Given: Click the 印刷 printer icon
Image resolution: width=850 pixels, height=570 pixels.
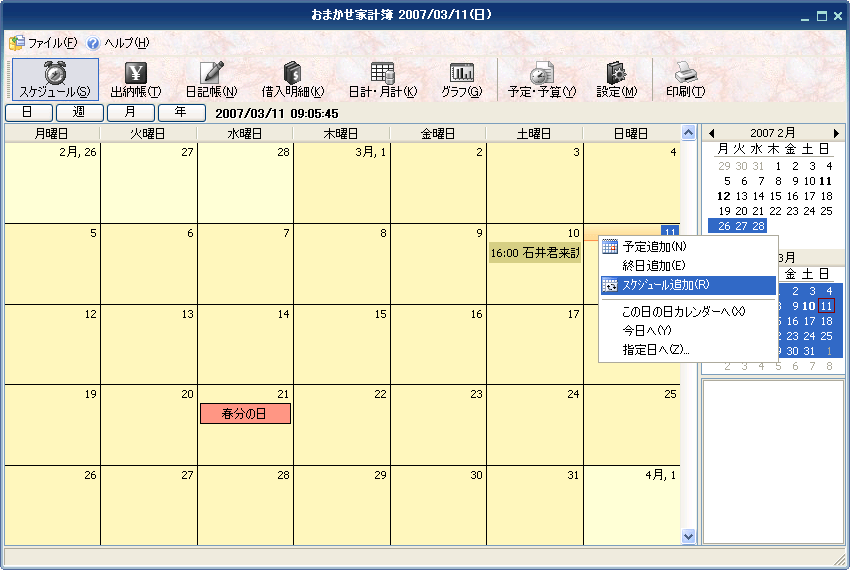Looking at the screenshot, I should 685,73.
